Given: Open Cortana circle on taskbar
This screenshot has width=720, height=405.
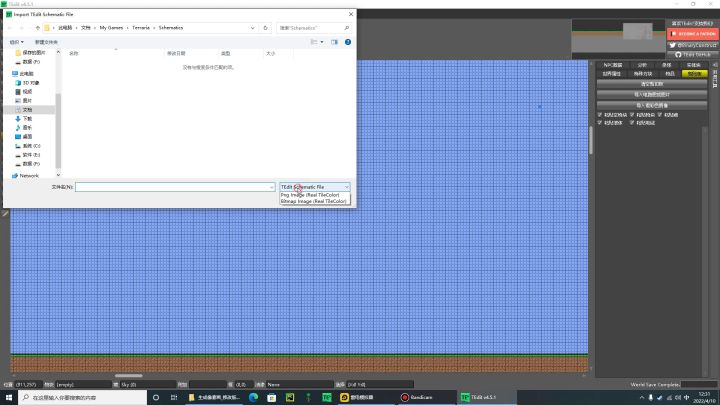Looking at the screenshot, I should pos(156,398).
